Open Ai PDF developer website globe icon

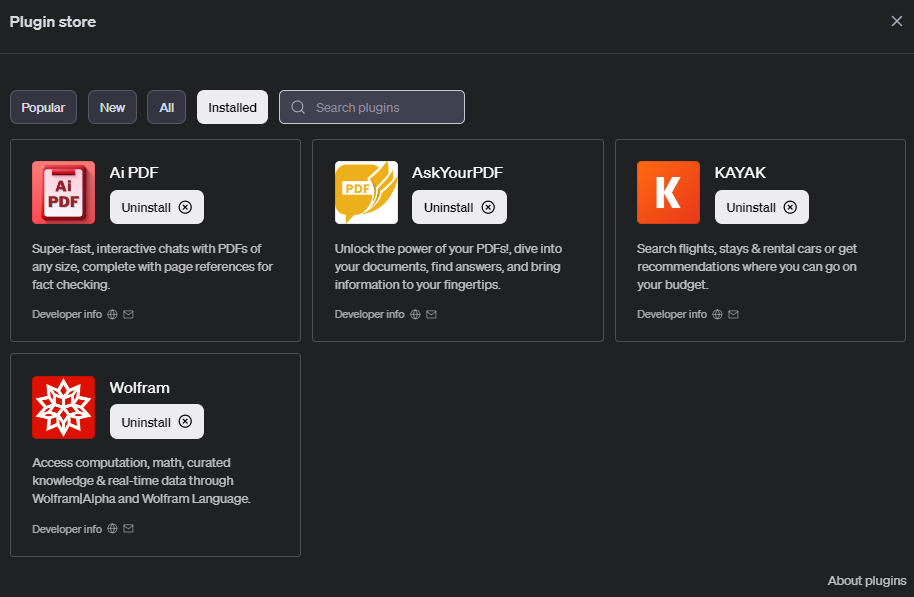113,314
